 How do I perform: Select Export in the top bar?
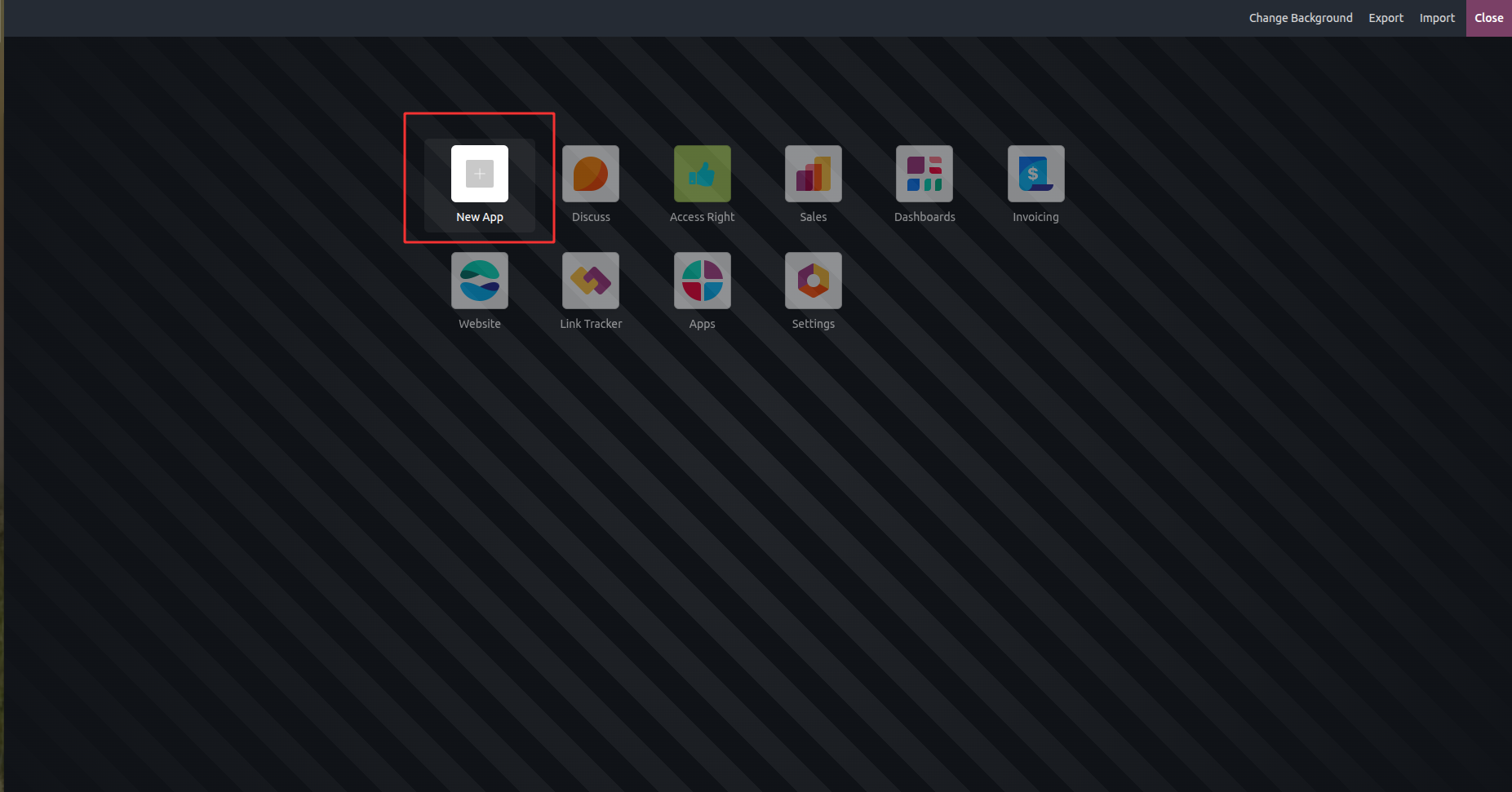click(1386, 18)
